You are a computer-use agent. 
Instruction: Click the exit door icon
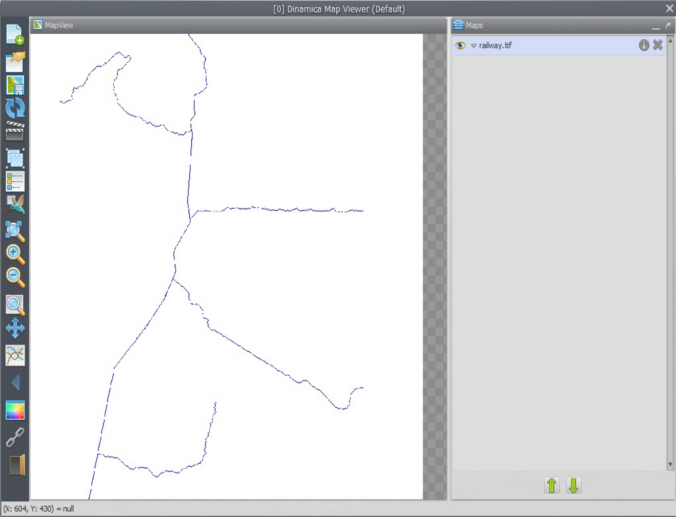click(15, 464)
